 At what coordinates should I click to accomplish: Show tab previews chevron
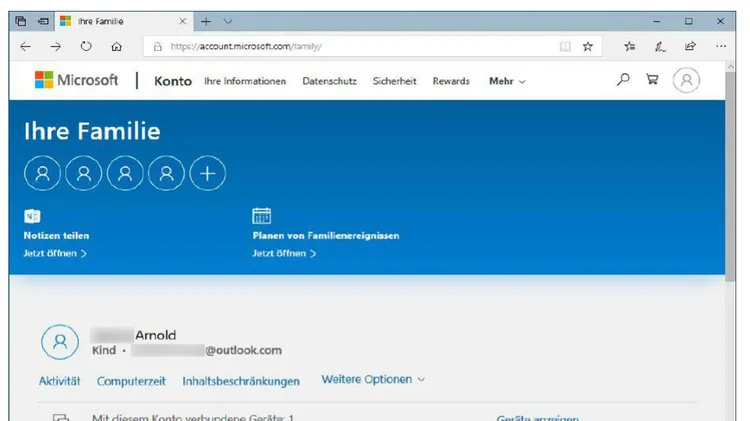click(x=228, y=22)
